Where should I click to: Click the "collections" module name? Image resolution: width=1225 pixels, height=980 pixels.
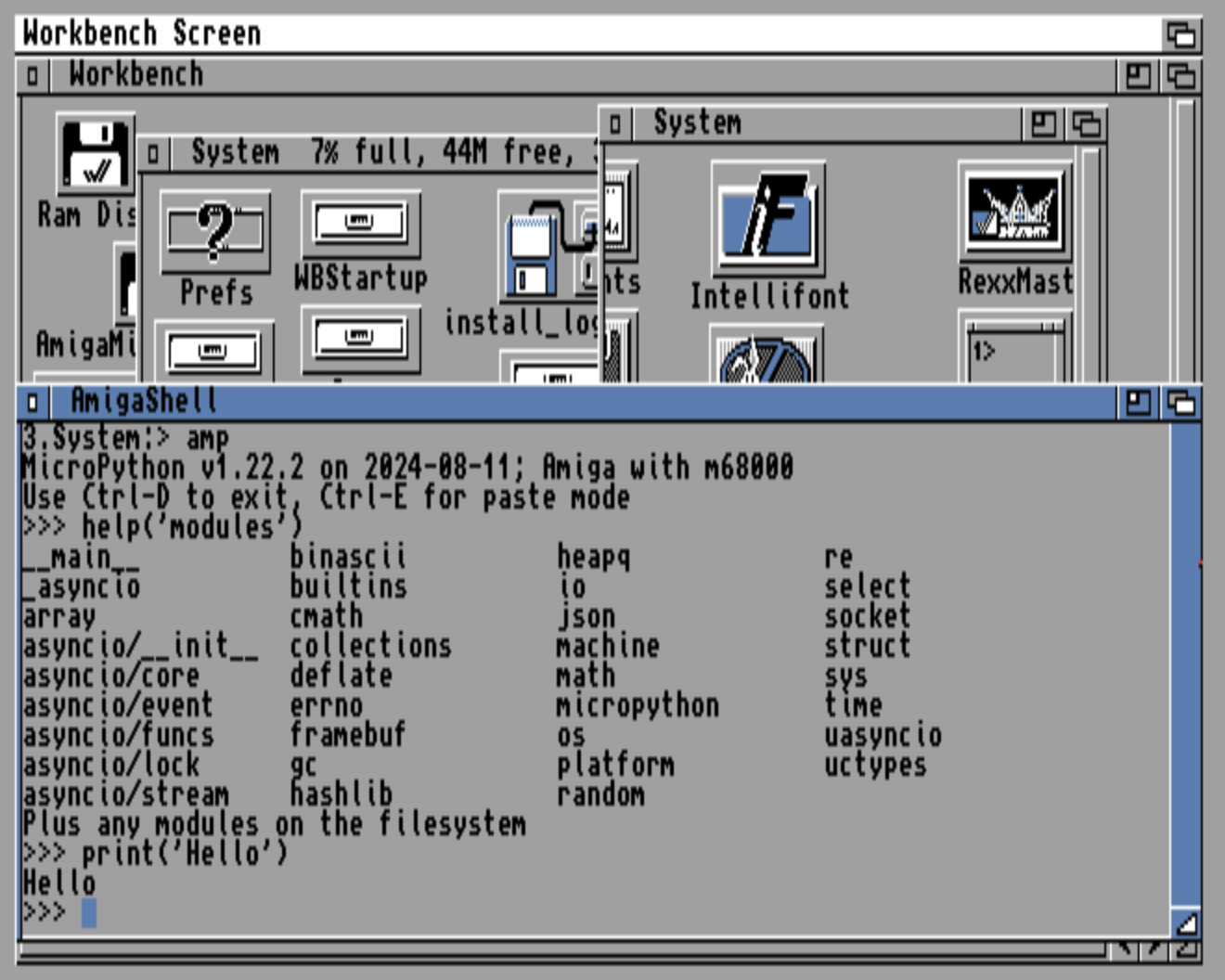coord(371,646)
